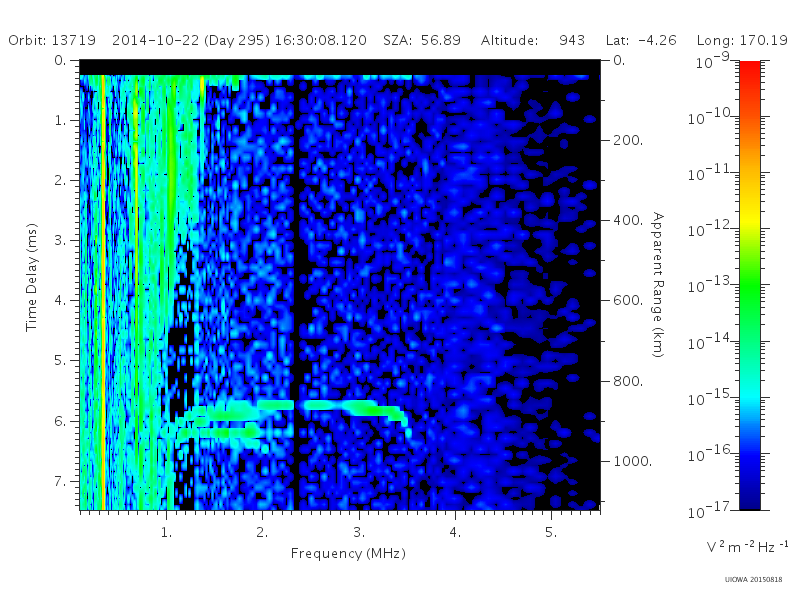Click the SZA: 56.89 value
The height and width of the screenshot is (600, 800).
coord(422,40)
